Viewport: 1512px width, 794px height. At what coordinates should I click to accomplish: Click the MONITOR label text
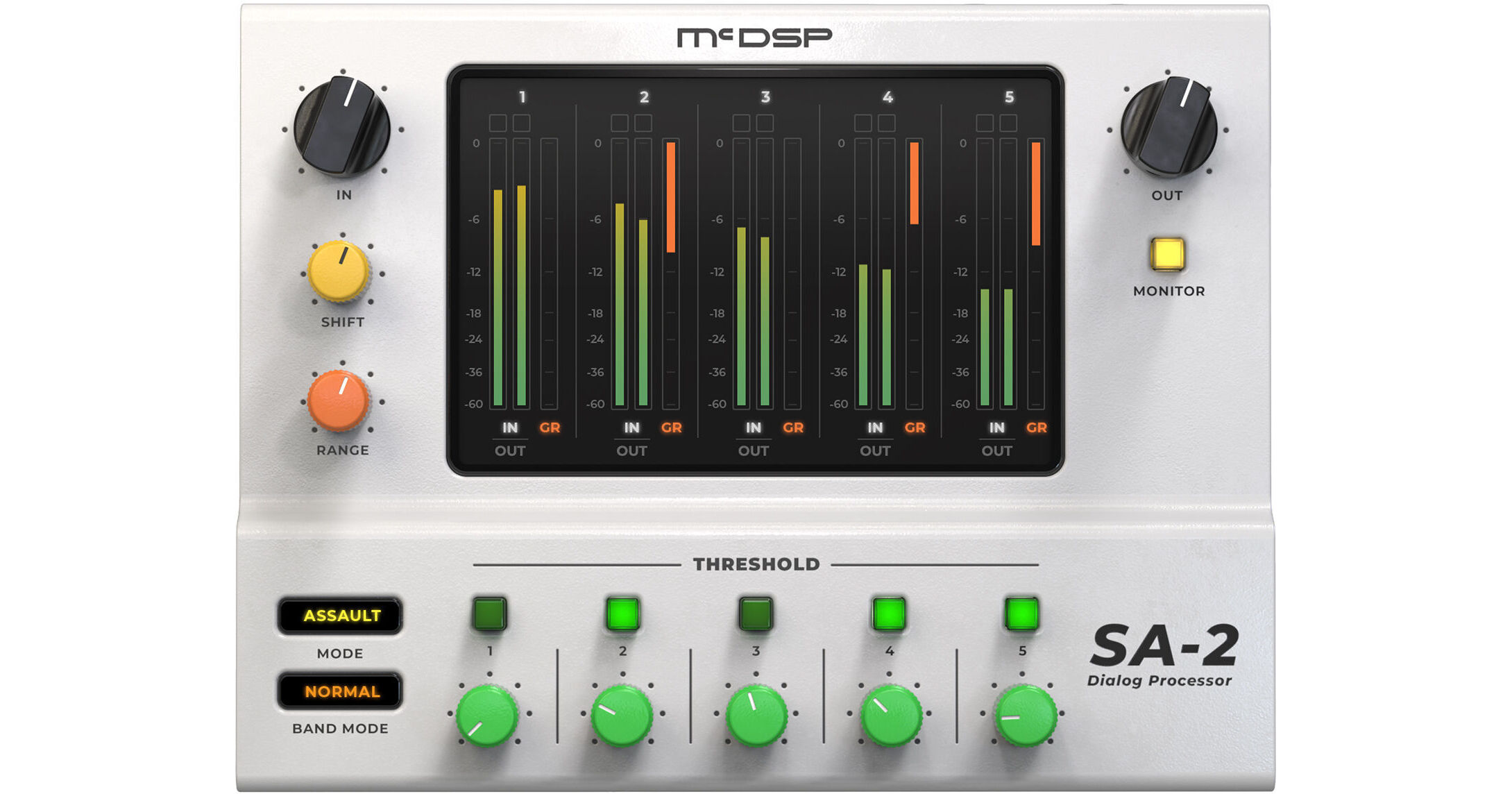[x=1169, y=292]
